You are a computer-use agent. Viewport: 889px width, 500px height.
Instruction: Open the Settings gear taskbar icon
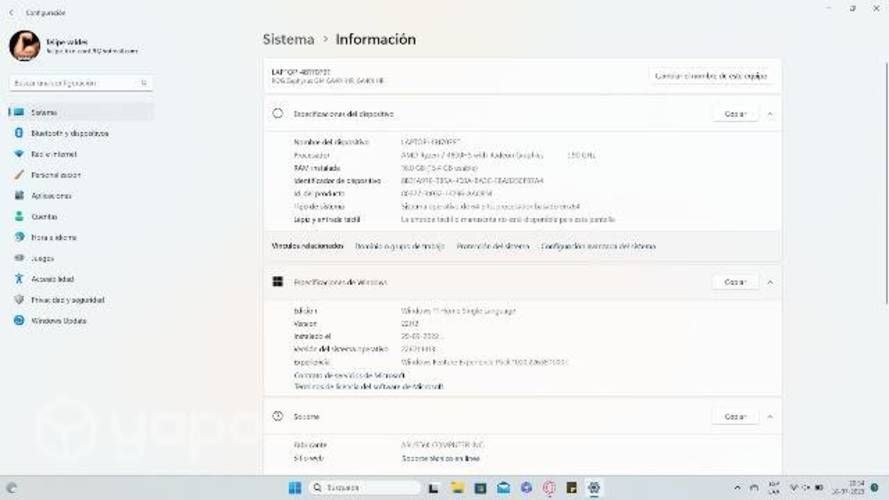coord(594,488)
